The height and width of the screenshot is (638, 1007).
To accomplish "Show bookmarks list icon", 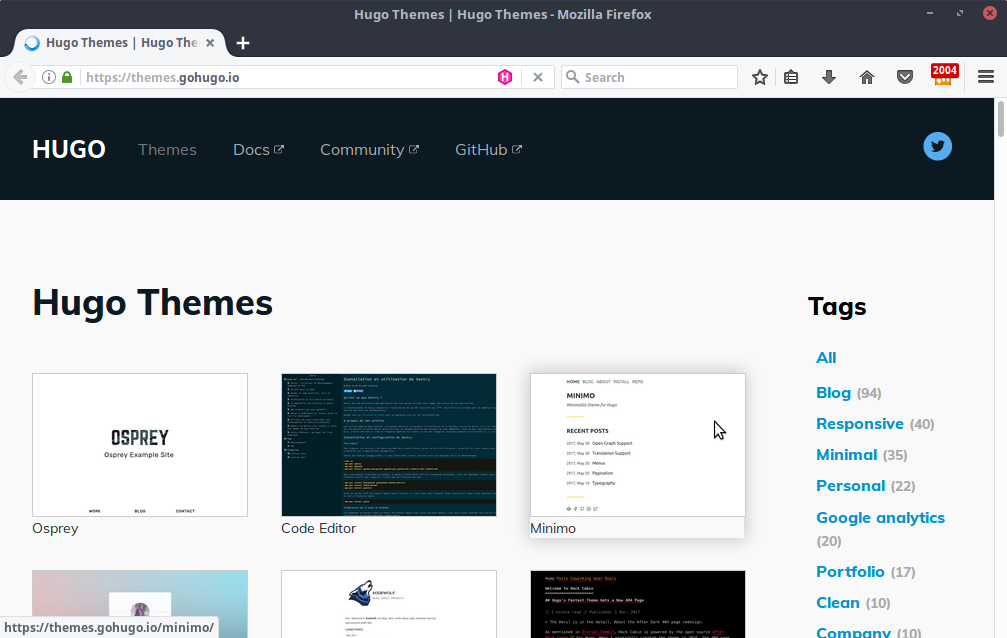I will (x=791, y=77).
